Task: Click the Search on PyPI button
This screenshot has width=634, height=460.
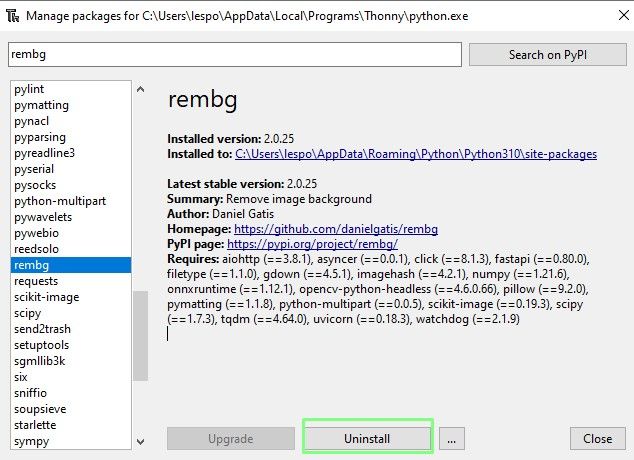Action: [x=547, y=55]
